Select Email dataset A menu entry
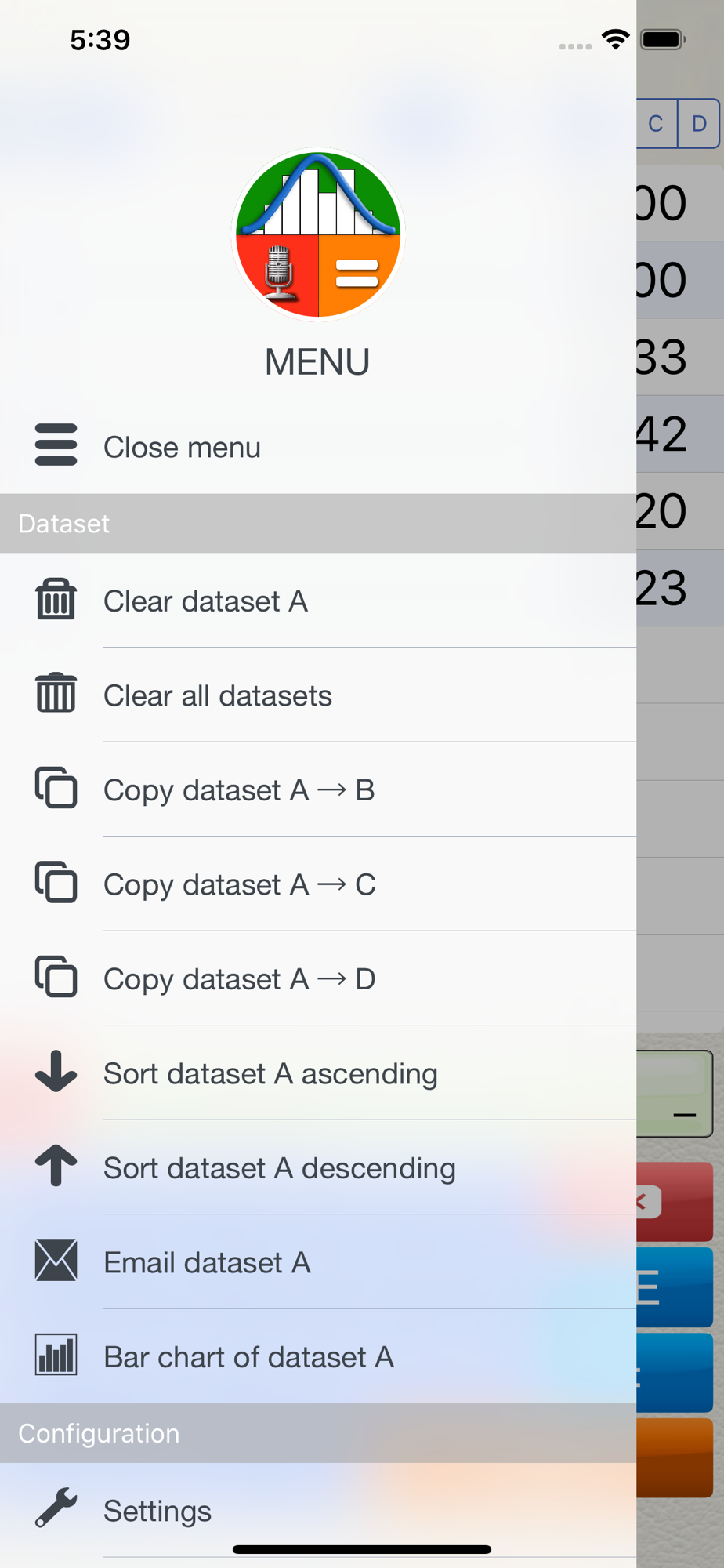Screen dimensions: 724x1568 [x=207, y=1263]
